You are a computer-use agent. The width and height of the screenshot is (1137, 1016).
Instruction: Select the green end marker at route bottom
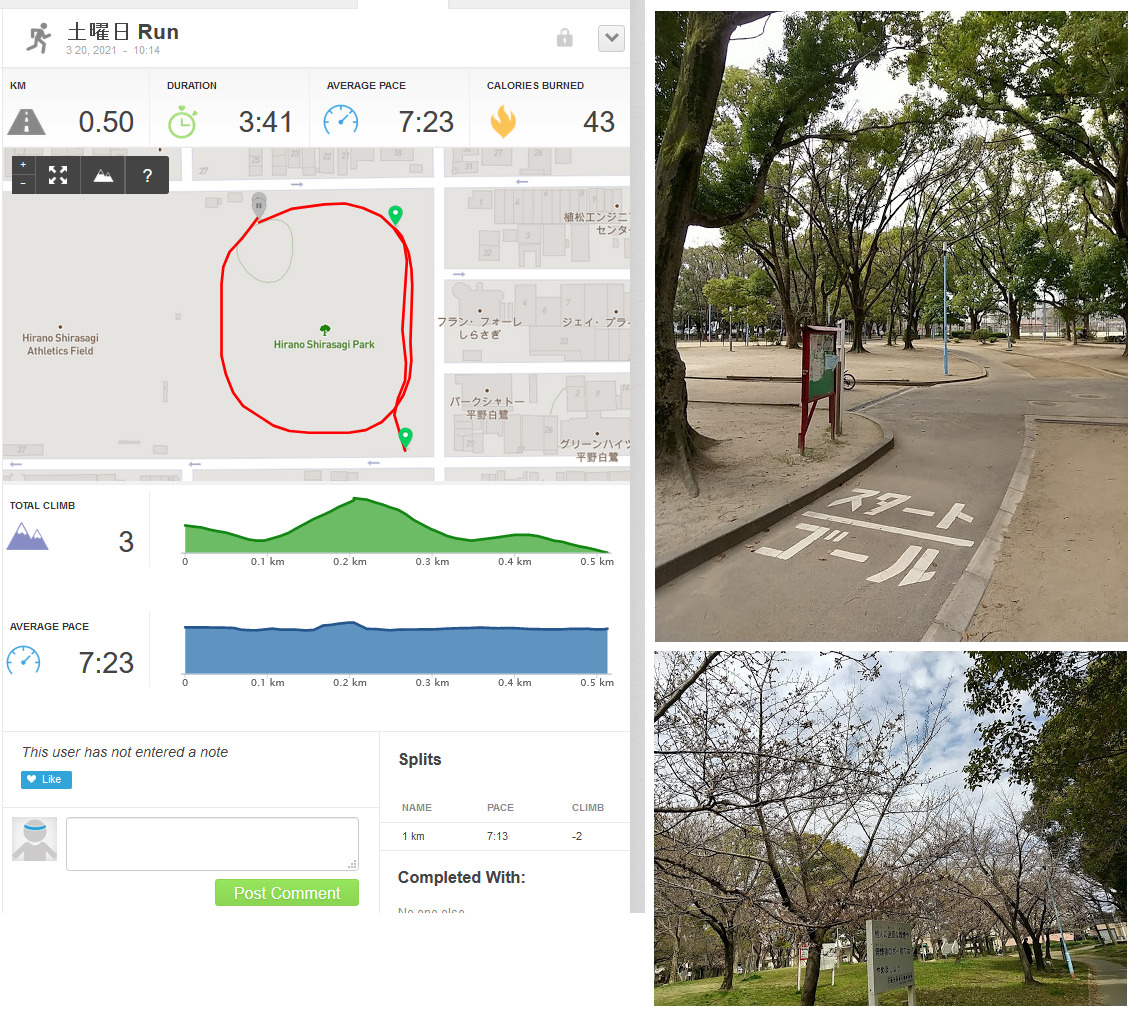click(406, 437)
